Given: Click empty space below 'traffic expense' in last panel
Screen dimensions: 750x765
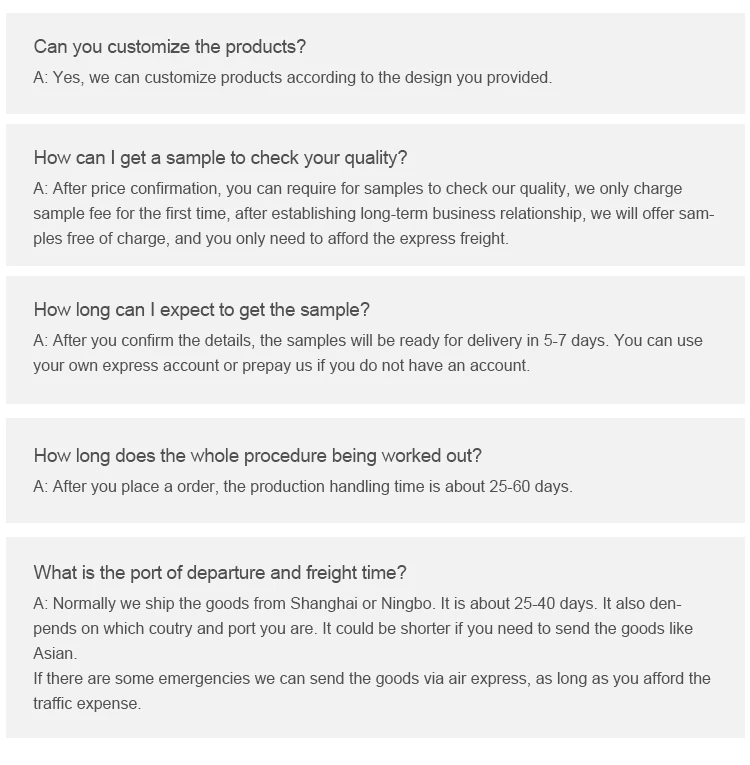Looking at the screenshot, I should 375,725.
